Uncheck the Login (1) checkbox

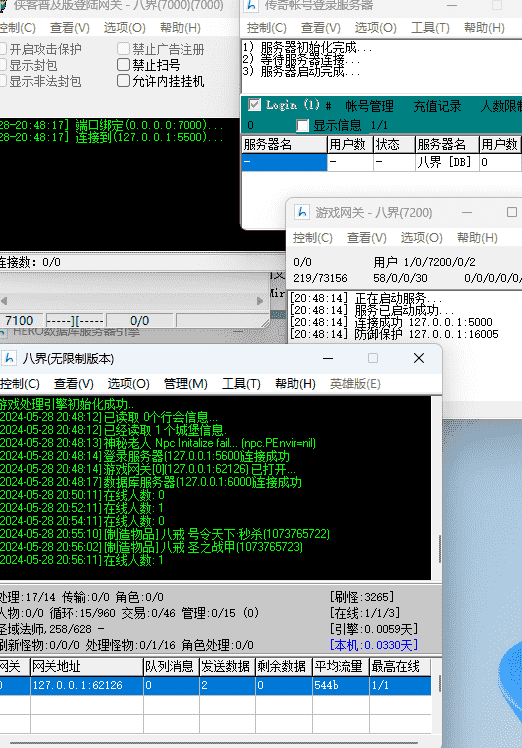pos(254,104)
